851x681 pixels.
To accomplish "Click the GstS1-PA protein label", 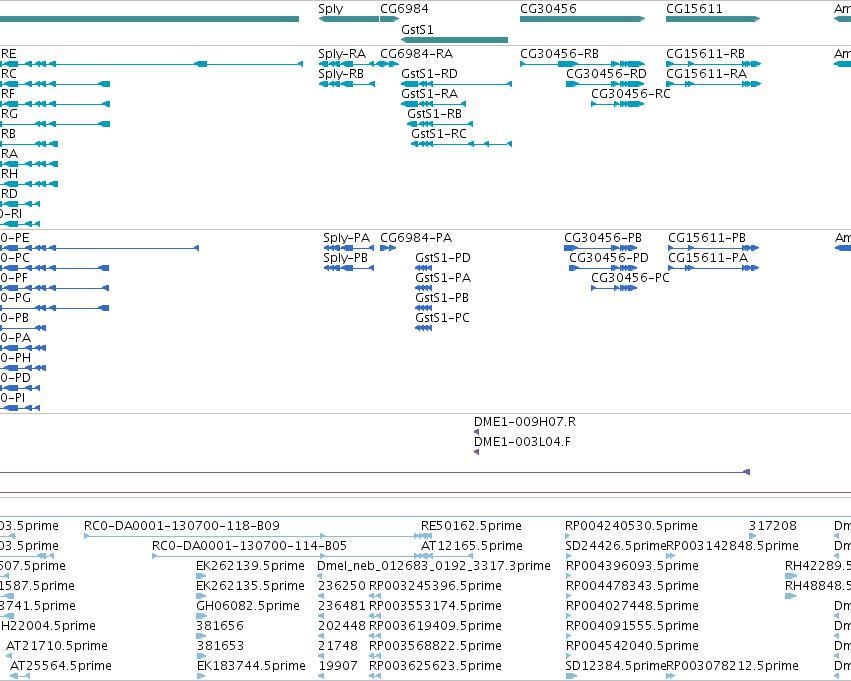I will coord(443,278).
